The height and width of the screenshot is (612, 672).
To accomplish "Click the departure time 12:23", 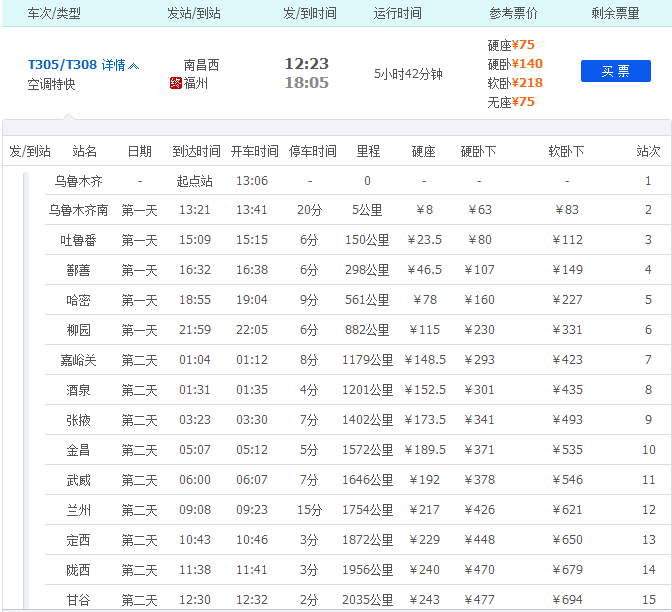I will tap(307, 64).
